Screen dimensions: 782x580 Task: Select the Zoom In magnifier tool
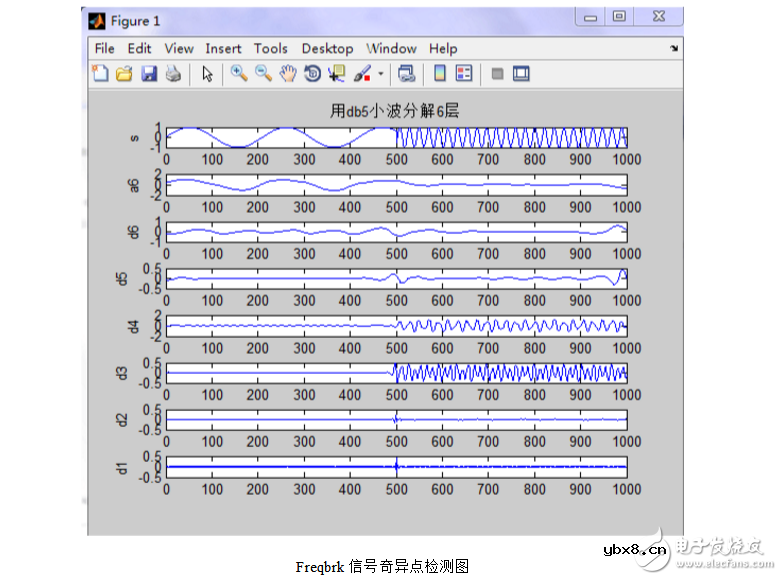(239, 74)
